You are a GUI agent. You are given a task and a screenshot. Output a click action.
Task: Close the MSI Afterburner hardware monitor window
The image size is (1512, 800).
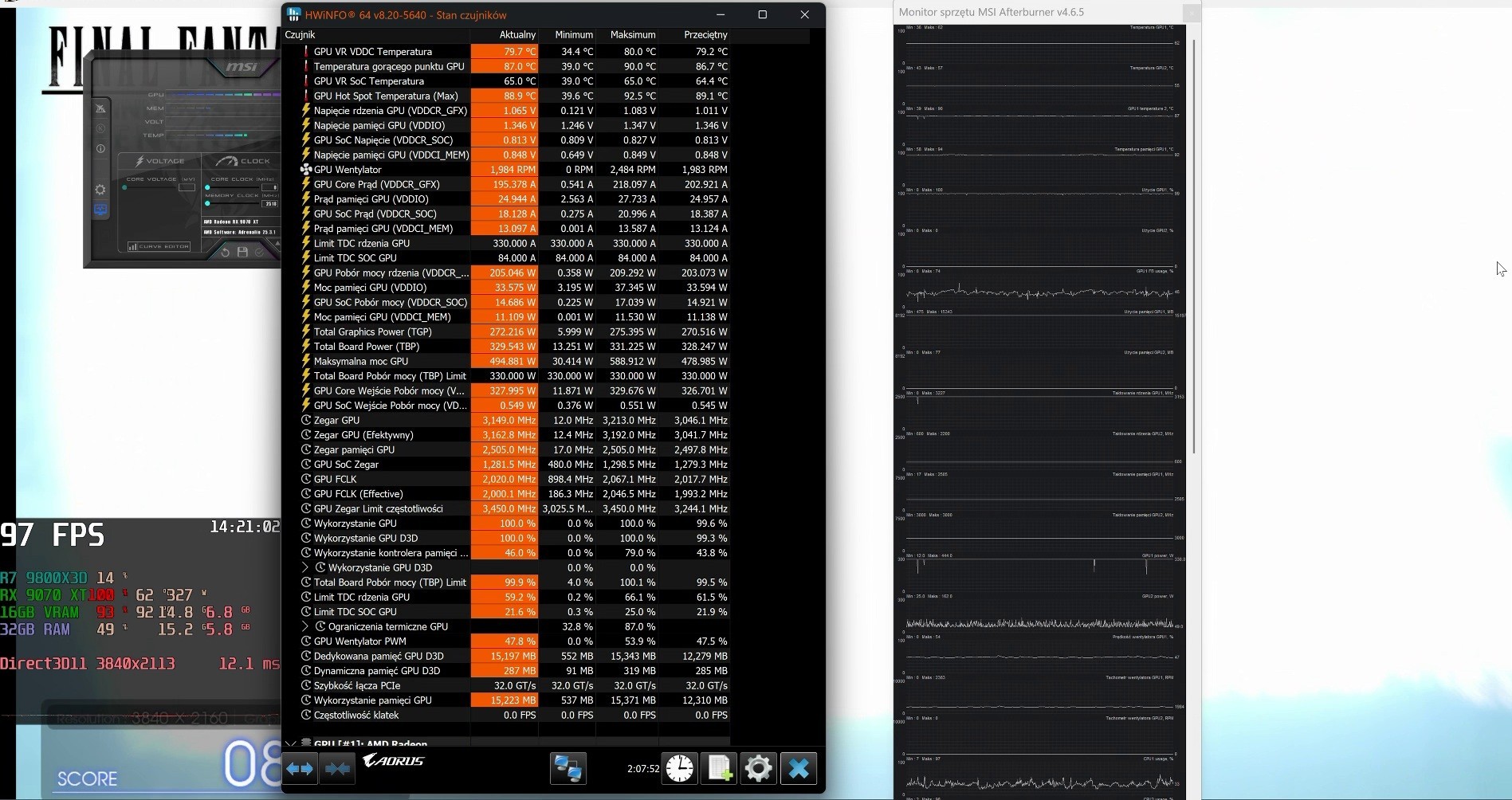coord(1191,12)
